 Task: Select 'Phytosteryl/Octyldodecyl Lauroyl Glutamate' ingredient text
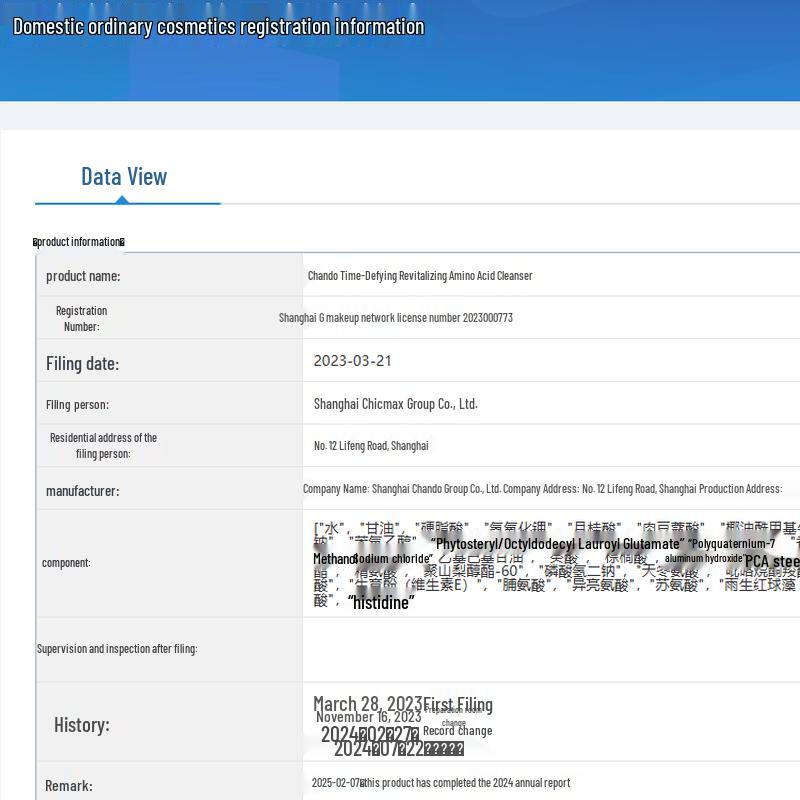pyautogui.click(x=557, y=544)
